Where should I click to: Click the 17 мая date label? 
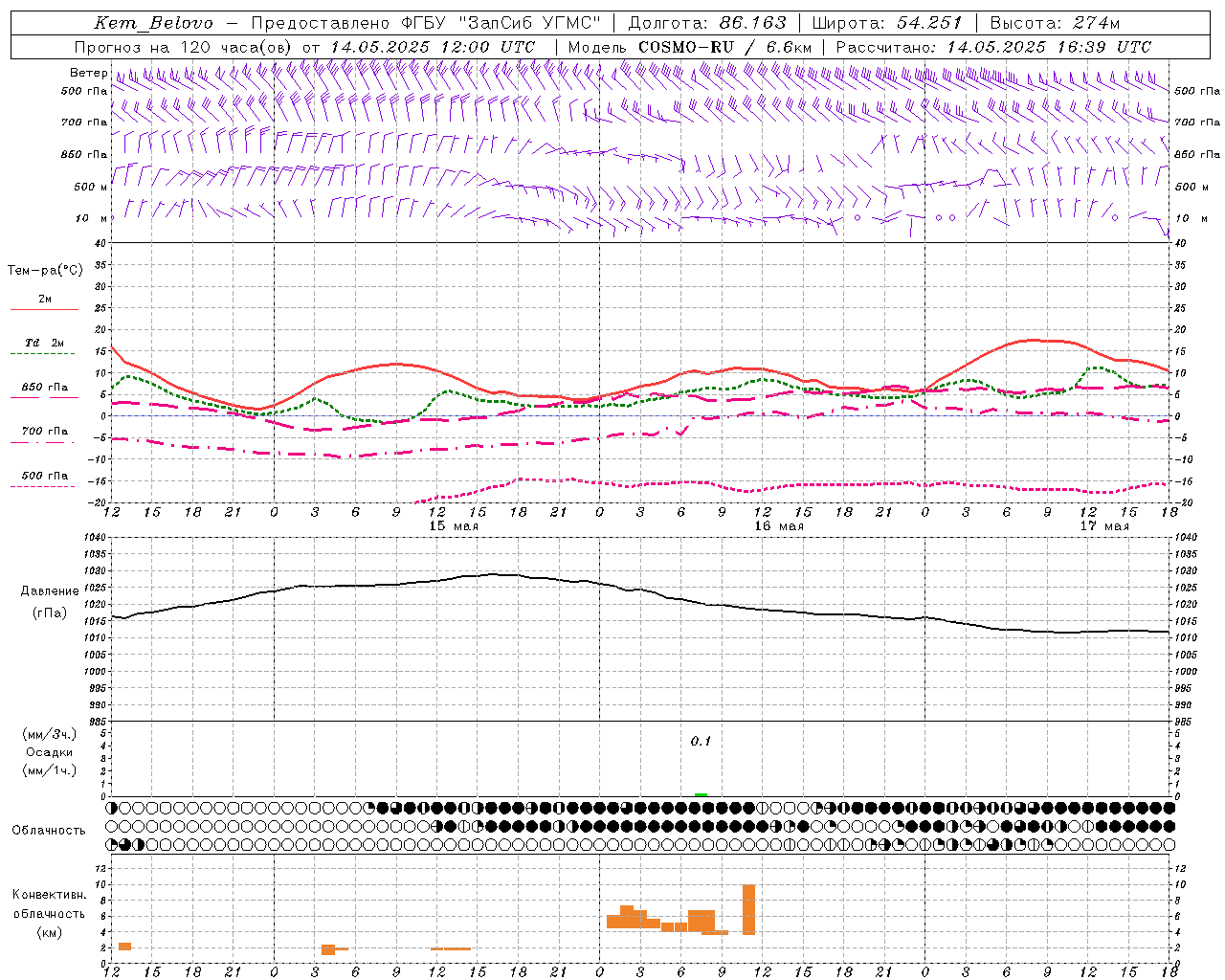1104,526
